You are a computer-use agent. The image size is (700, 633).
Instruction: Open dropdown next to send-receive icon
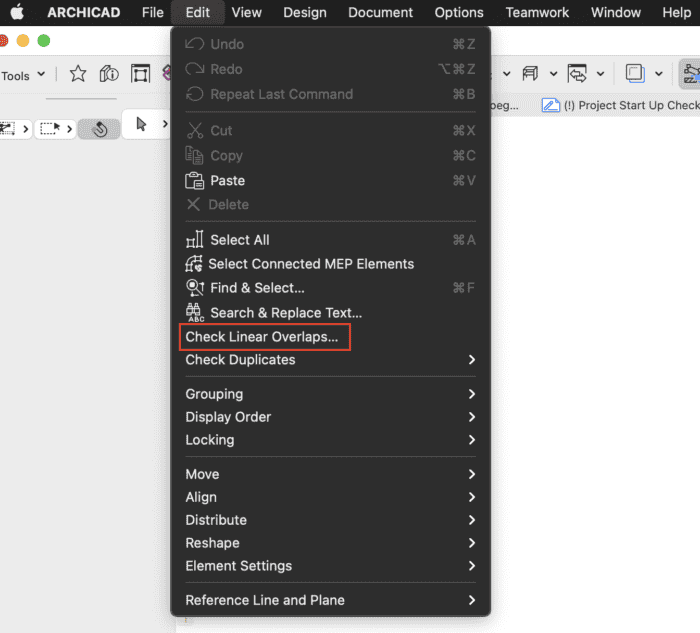[600, 74]
